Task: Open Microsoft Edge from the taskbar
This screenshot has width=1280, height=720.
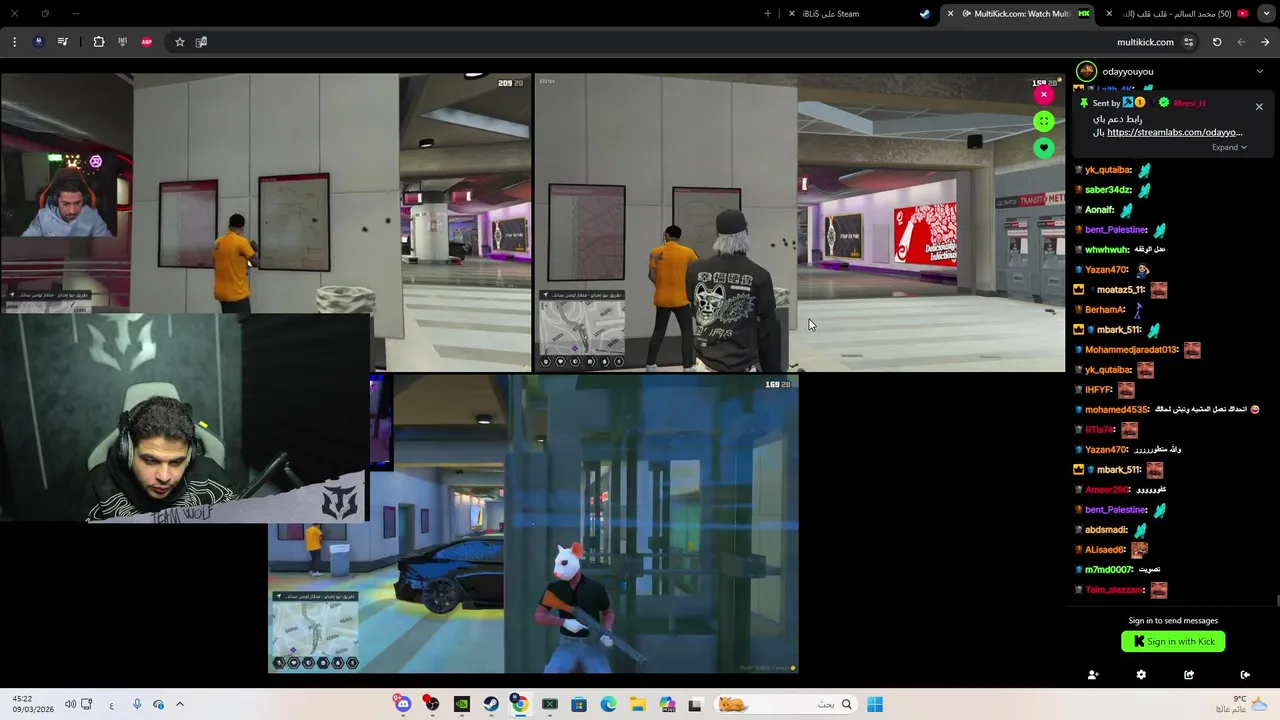Action: click(608, 704)
